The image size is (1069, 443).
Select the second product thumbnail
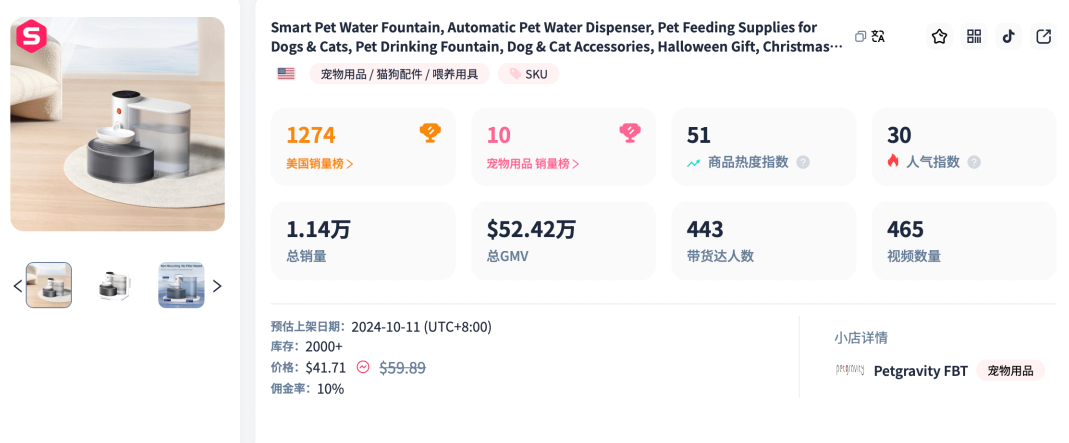pos(115,286)
